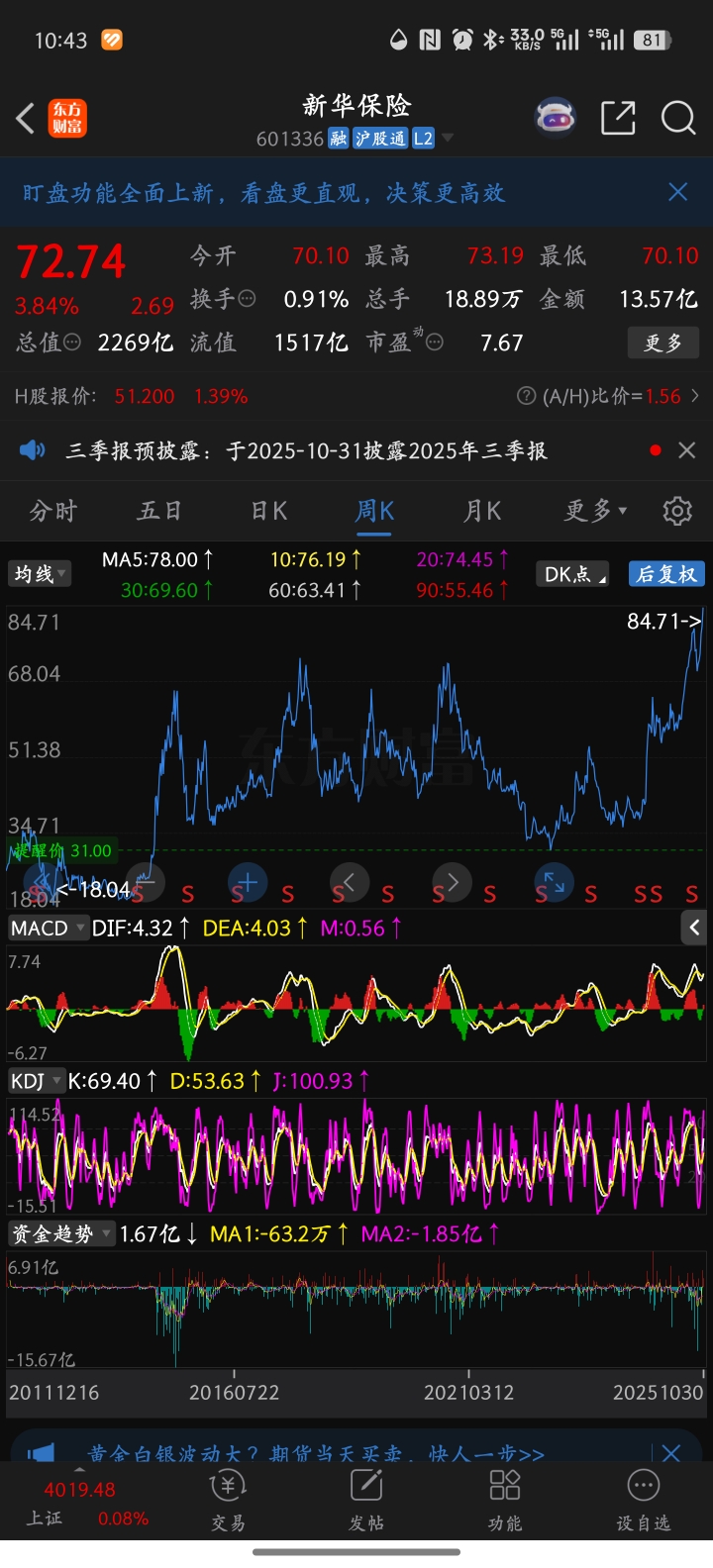
Task: Close the futures ad banner
Action: (671, 1453)
